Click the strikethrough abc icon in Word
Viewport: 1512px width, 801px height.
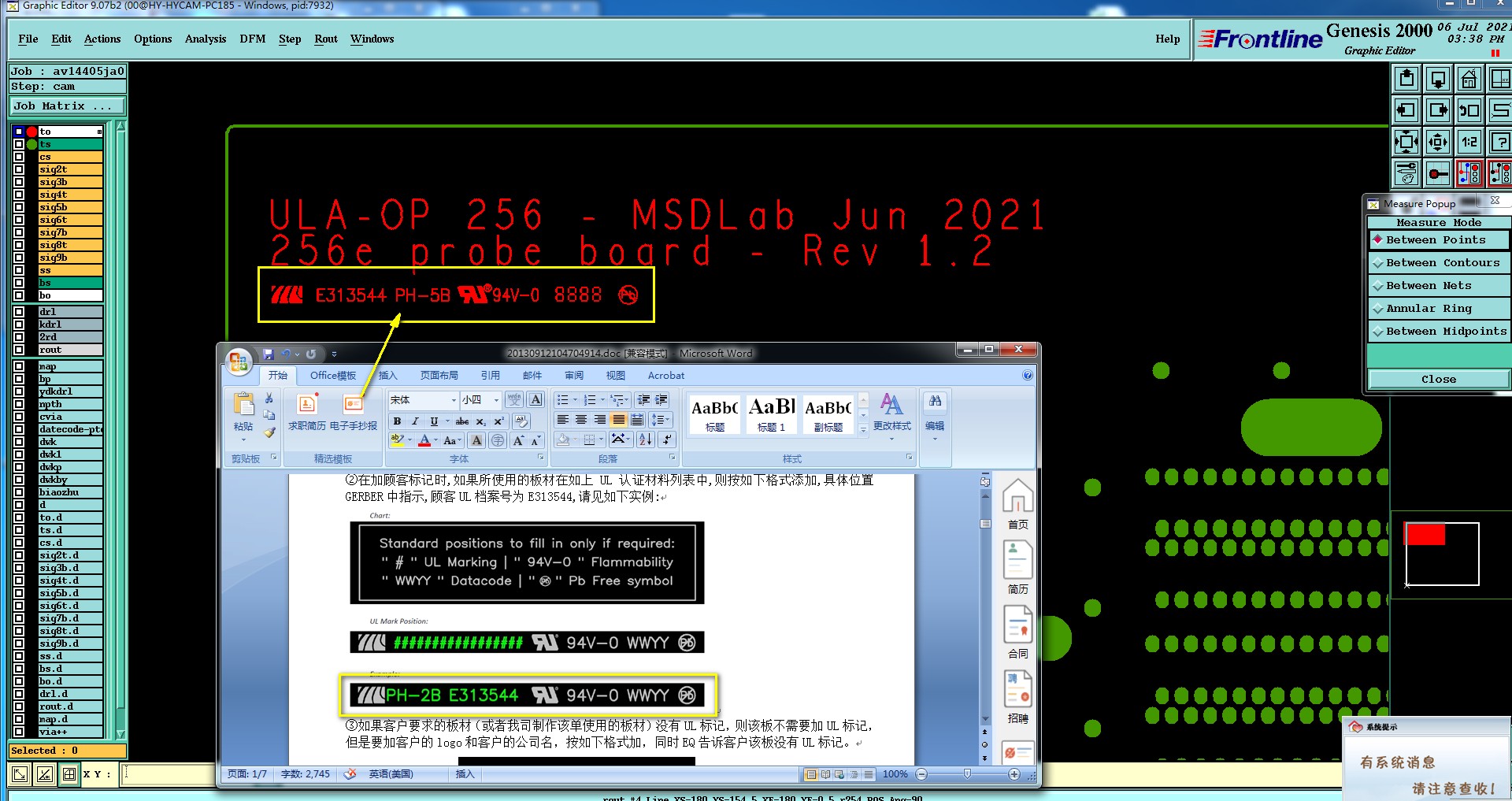point(462,421)
